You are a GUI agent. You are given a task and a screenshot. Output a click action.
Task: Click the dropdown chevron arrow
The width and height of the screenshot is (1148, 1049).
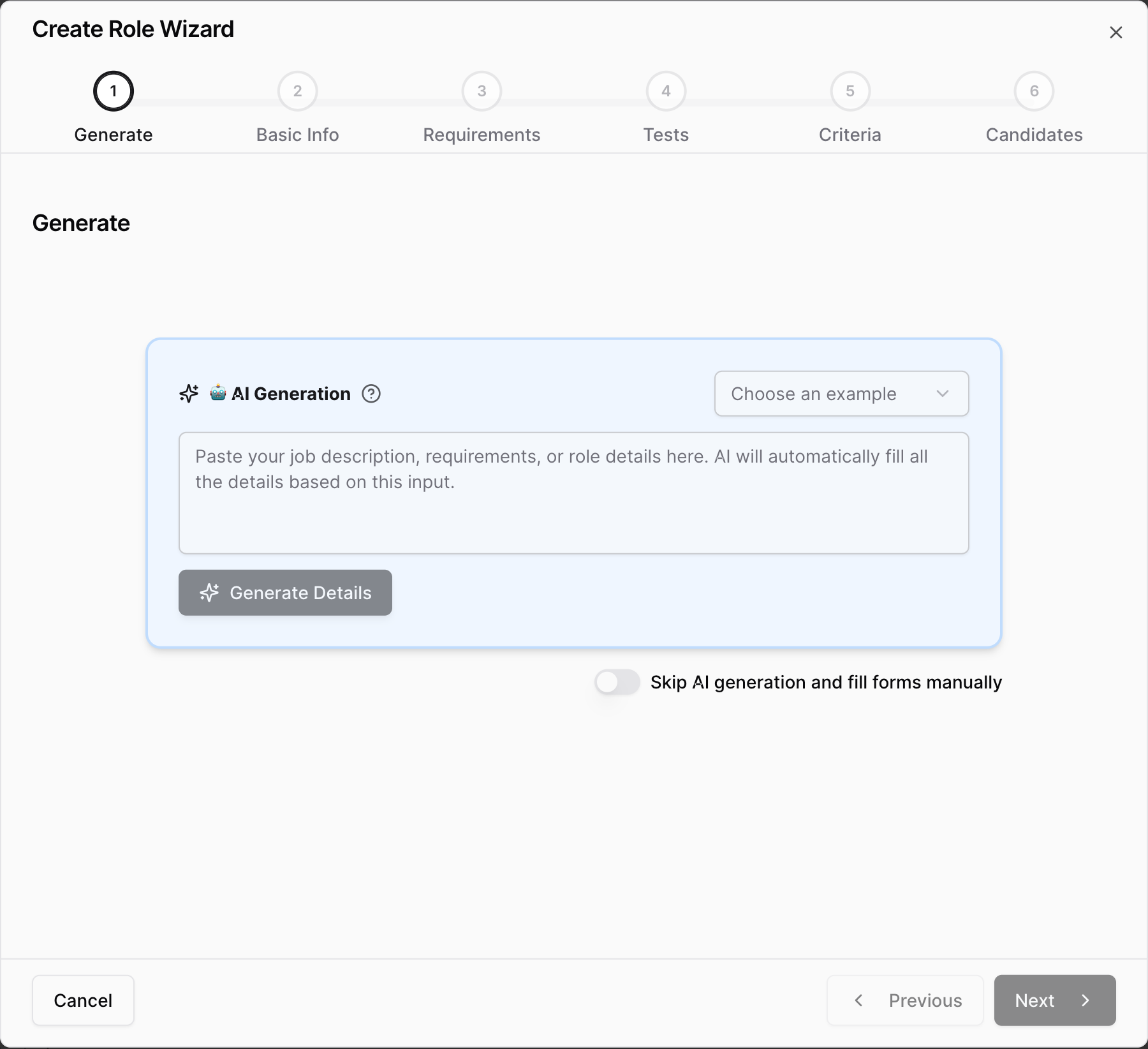pyautogui.click(x=942, y=394)
